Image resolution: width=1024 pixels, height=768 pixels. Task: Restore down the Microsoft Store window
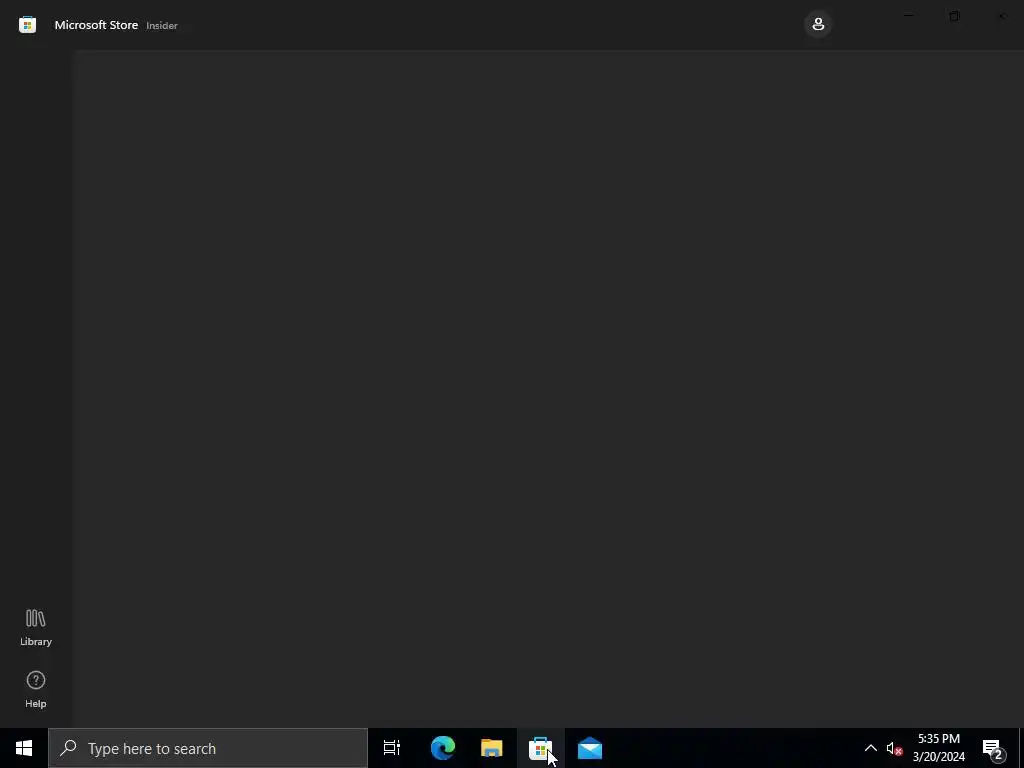pos(955,16)
